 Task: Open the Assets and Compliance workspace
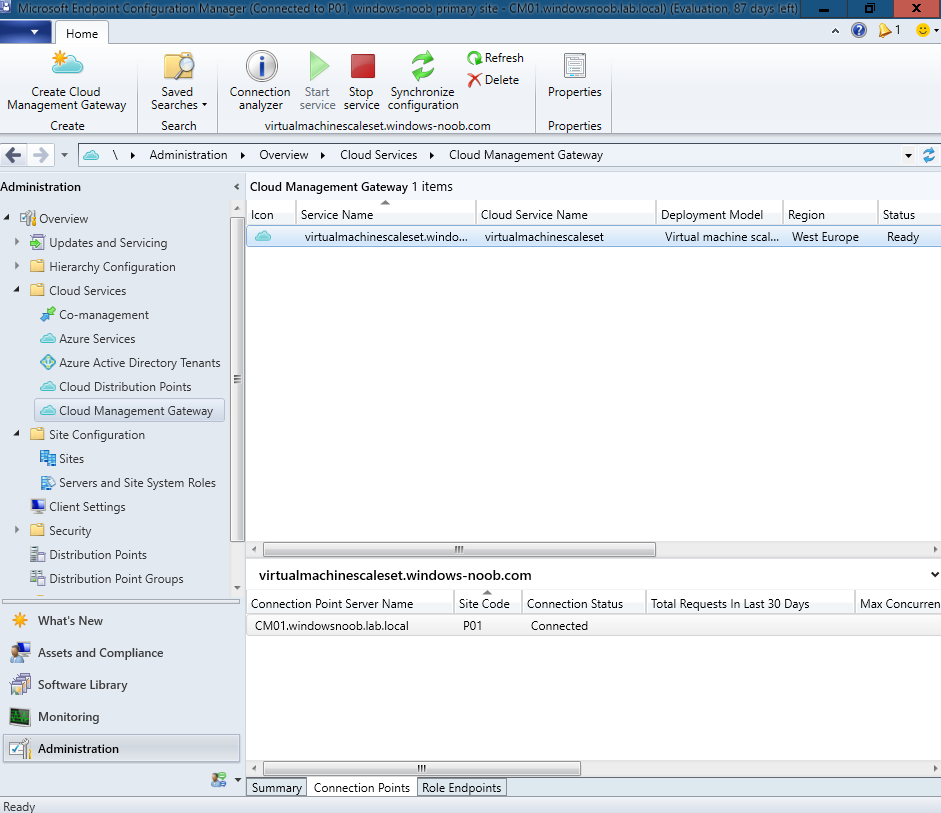click(x=100, y=652)
